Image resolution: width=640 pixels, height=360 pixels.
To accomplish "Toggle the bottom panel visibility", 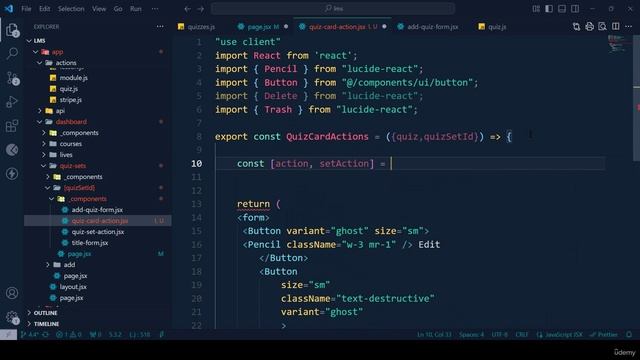I will click(562, 9).
